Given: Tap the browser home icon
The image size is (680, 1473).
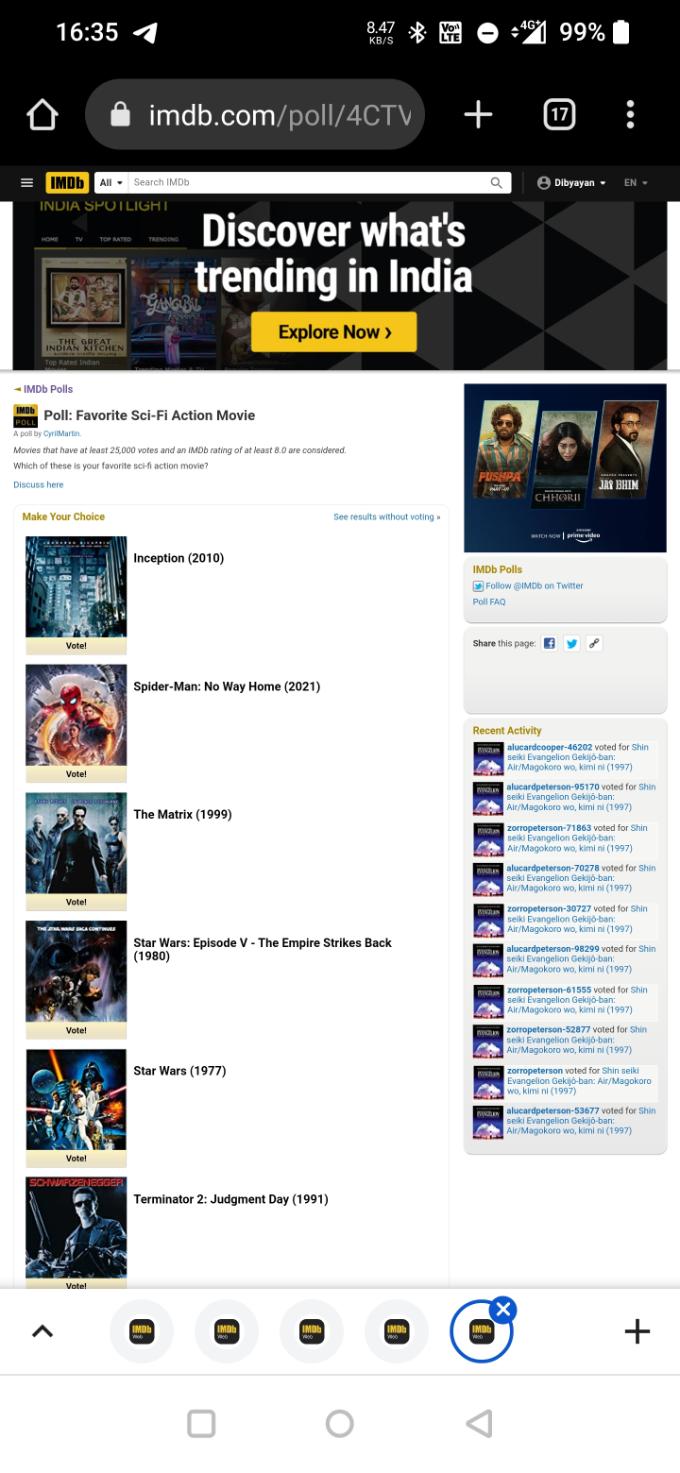Looking at the screenshot, I should click(42, 115).
